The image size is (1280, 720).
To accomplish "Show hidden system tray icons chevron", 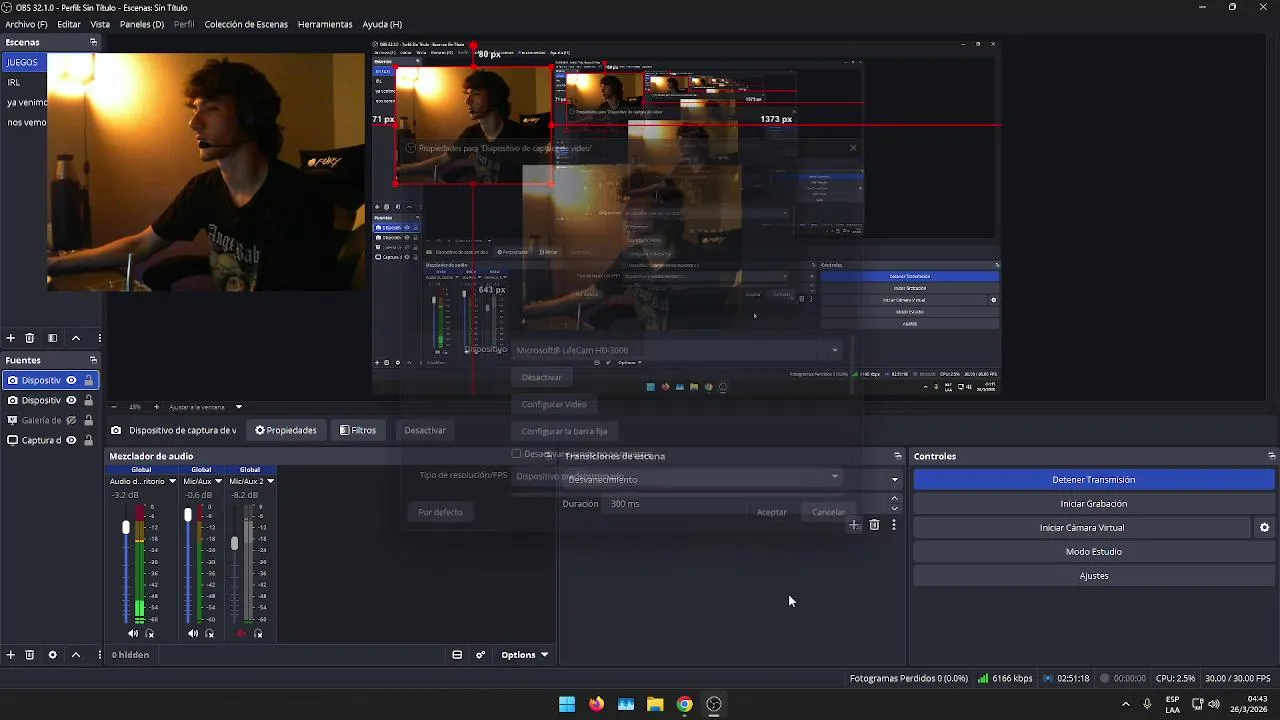I will point(1126,704).
